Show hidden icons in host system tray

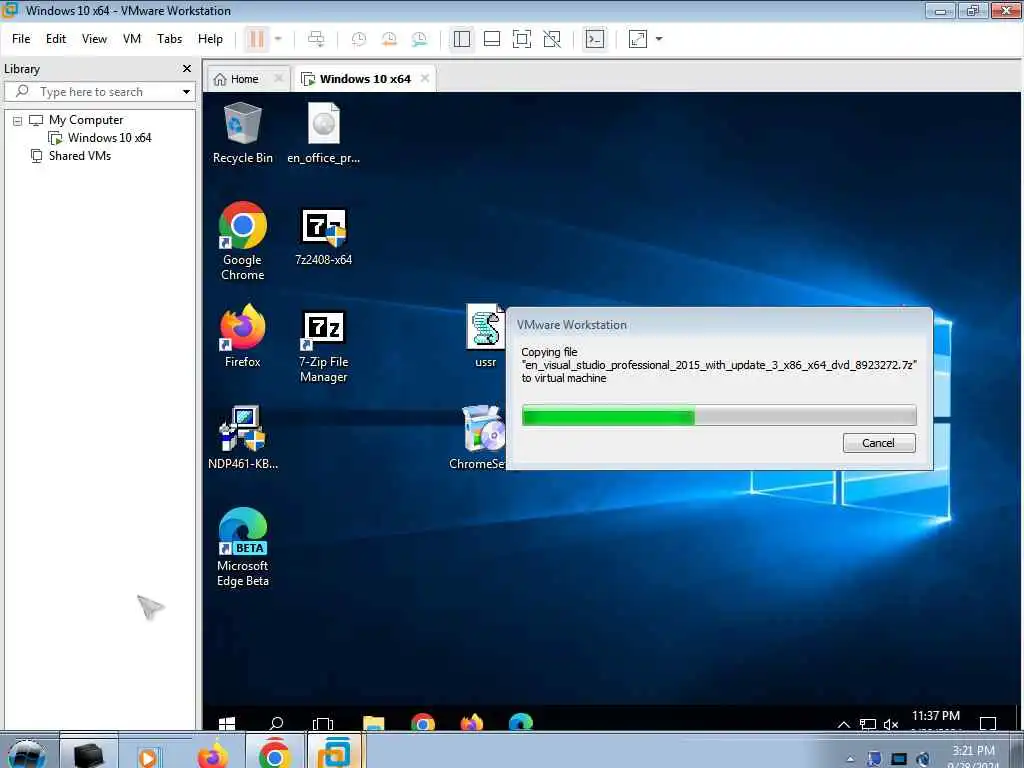(x=850, y=759)
